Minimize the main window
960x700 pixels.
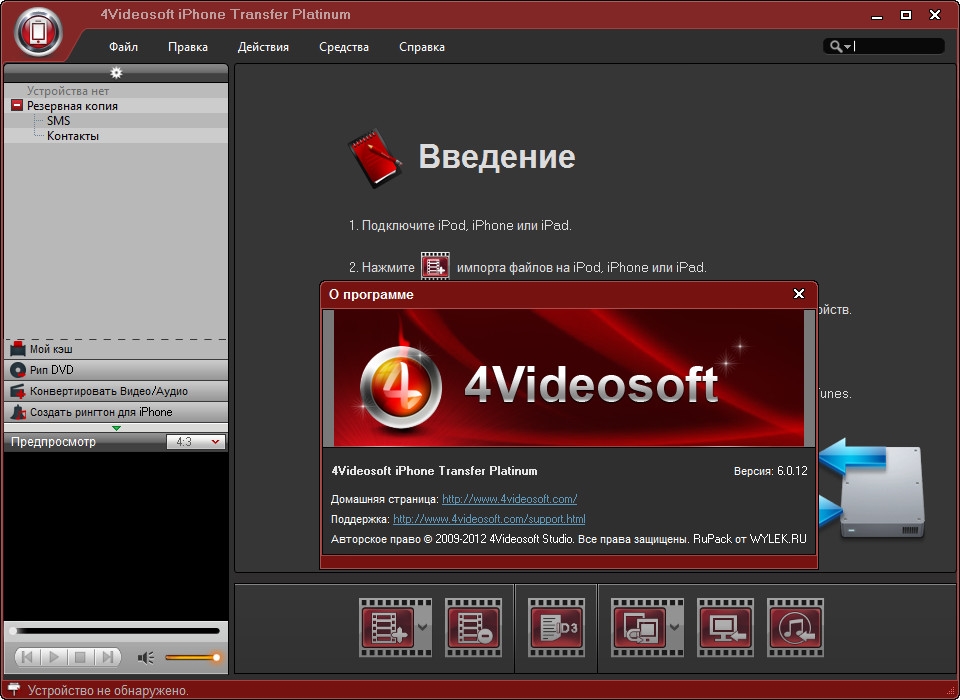[x=877, y=15]
